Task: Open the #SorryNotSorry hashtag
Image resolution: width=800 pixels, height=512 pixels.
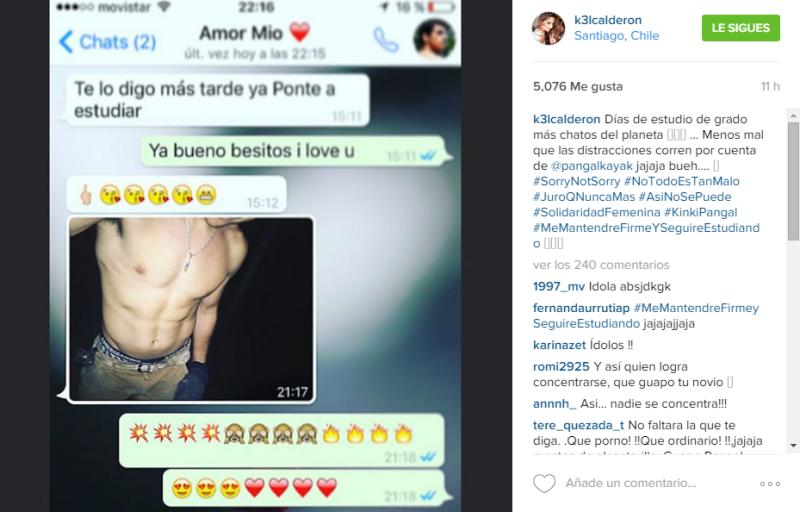Action: pyautogui.click(x=577, y=182)
